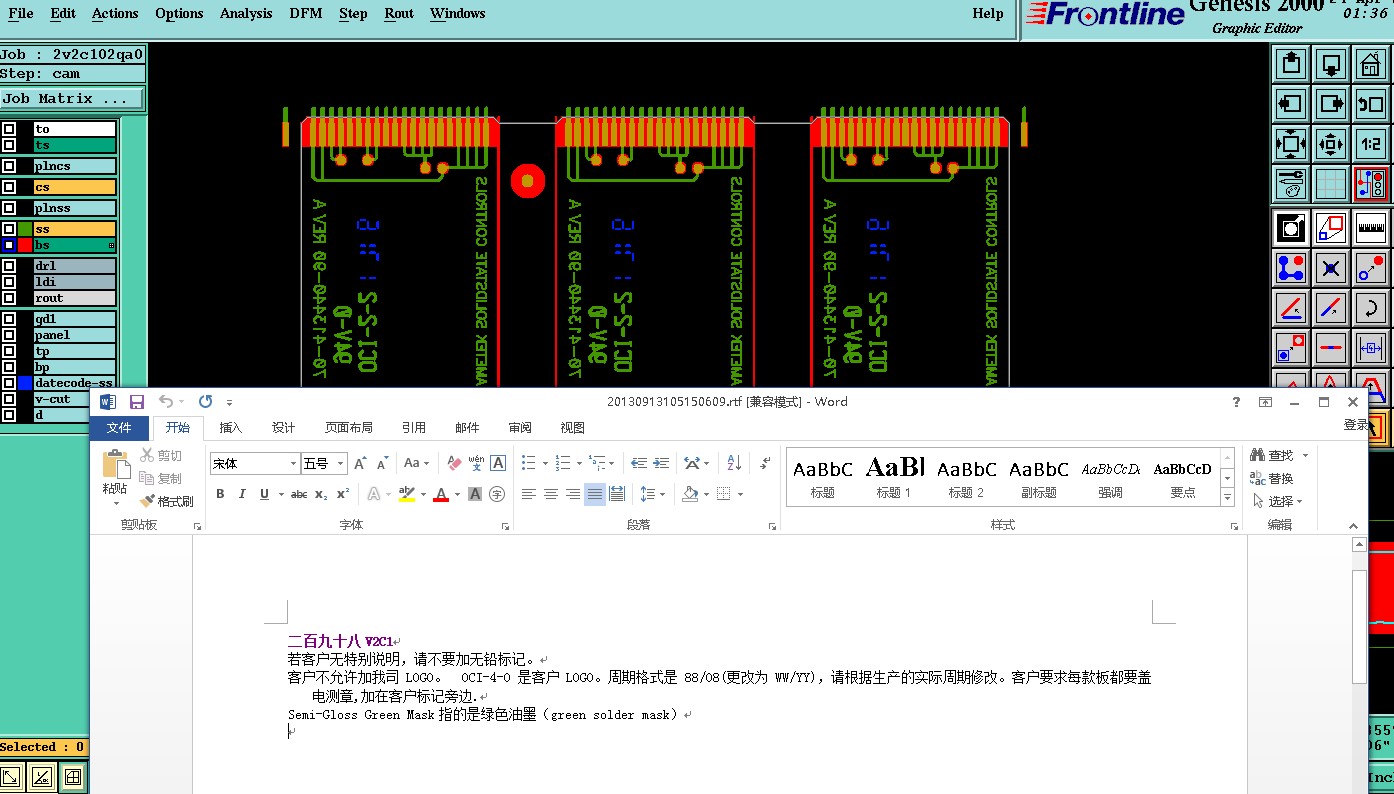1394x794 pixels.
Task: Click the zoom-in contract arrows icon
Action: click(x=1330, y=144)
